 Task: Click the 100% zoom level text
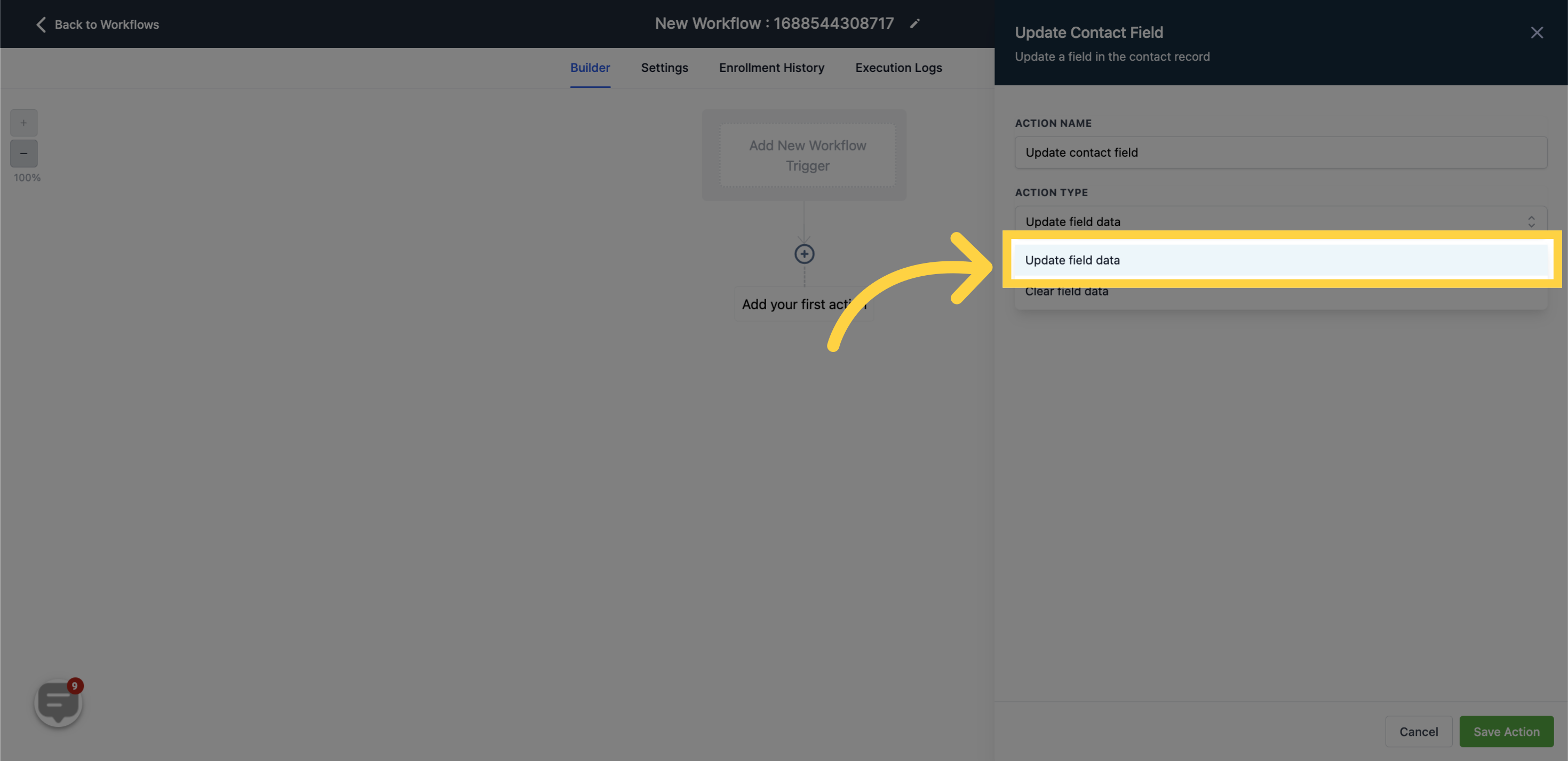click(x=27, y=178)
